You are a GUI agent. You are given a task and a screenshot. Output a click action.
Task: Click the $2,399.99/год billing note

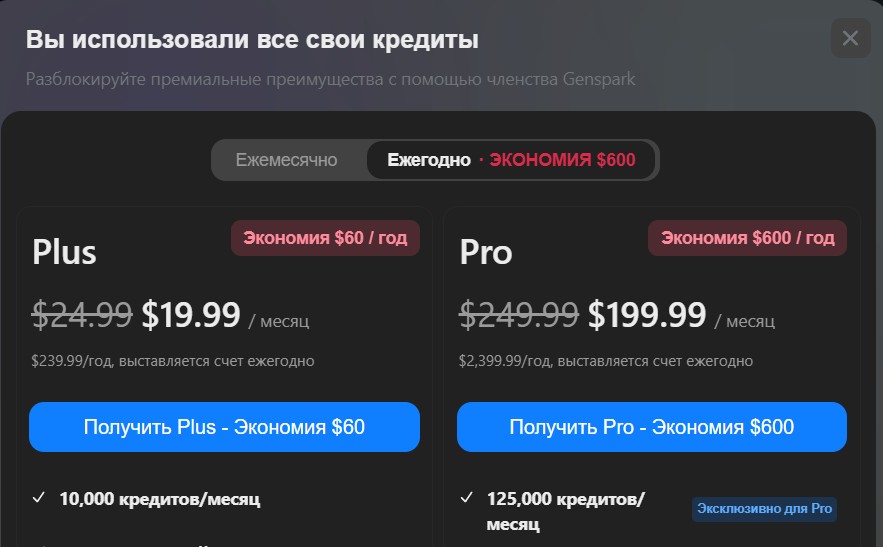[606, 361]
